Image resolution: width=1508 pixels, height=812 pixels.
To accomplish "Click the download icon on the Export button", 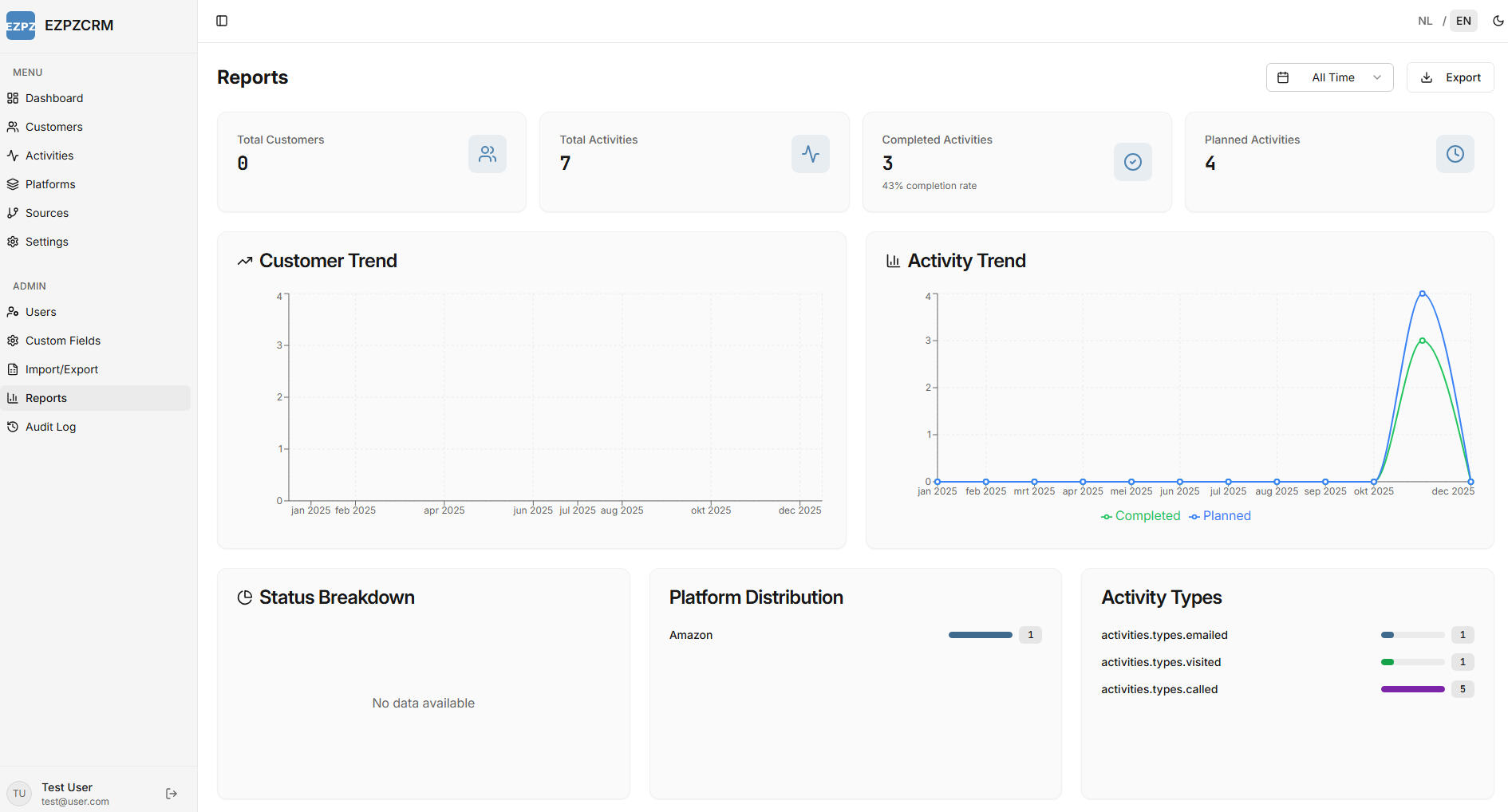I will click(x=1427, y=77).
